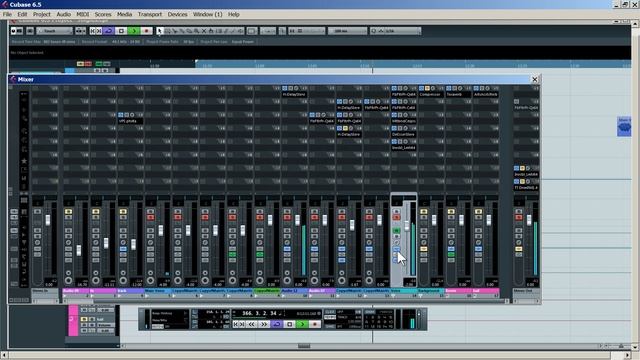Toggle mute on the Kick channel
This screenshot has height=360, width=640.
pos(123,211)
